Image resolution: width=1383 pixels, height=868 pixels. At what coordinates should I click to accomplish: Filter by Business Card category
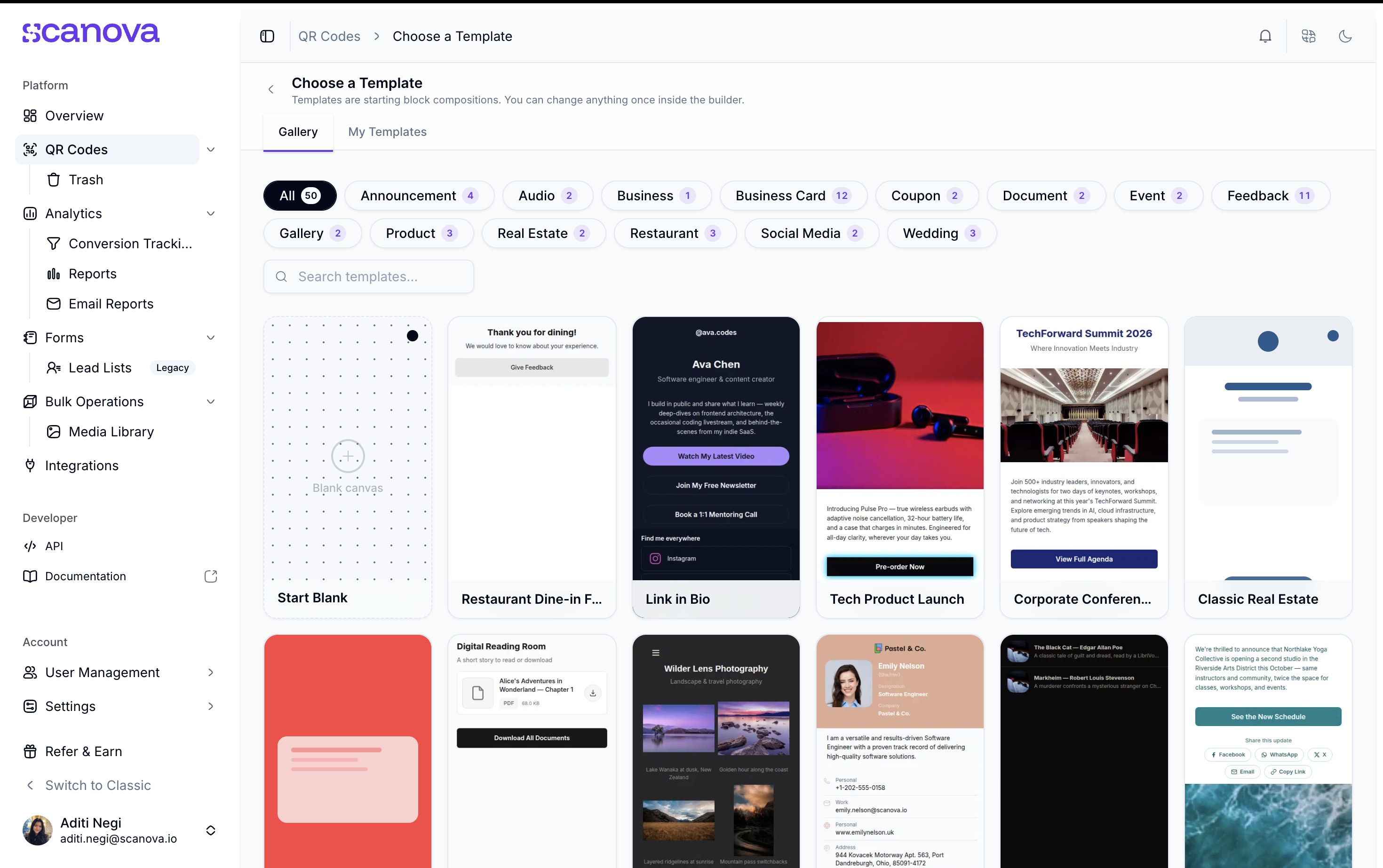pos(794,196)
